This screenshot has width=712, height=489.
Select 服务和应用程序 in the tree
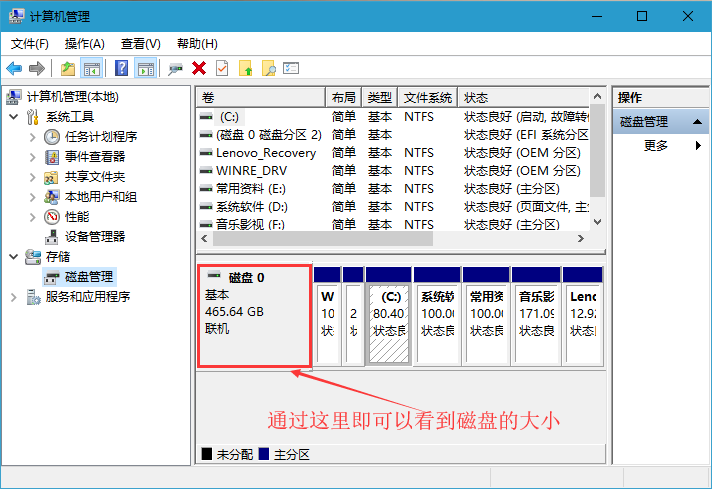coord(88,296)
